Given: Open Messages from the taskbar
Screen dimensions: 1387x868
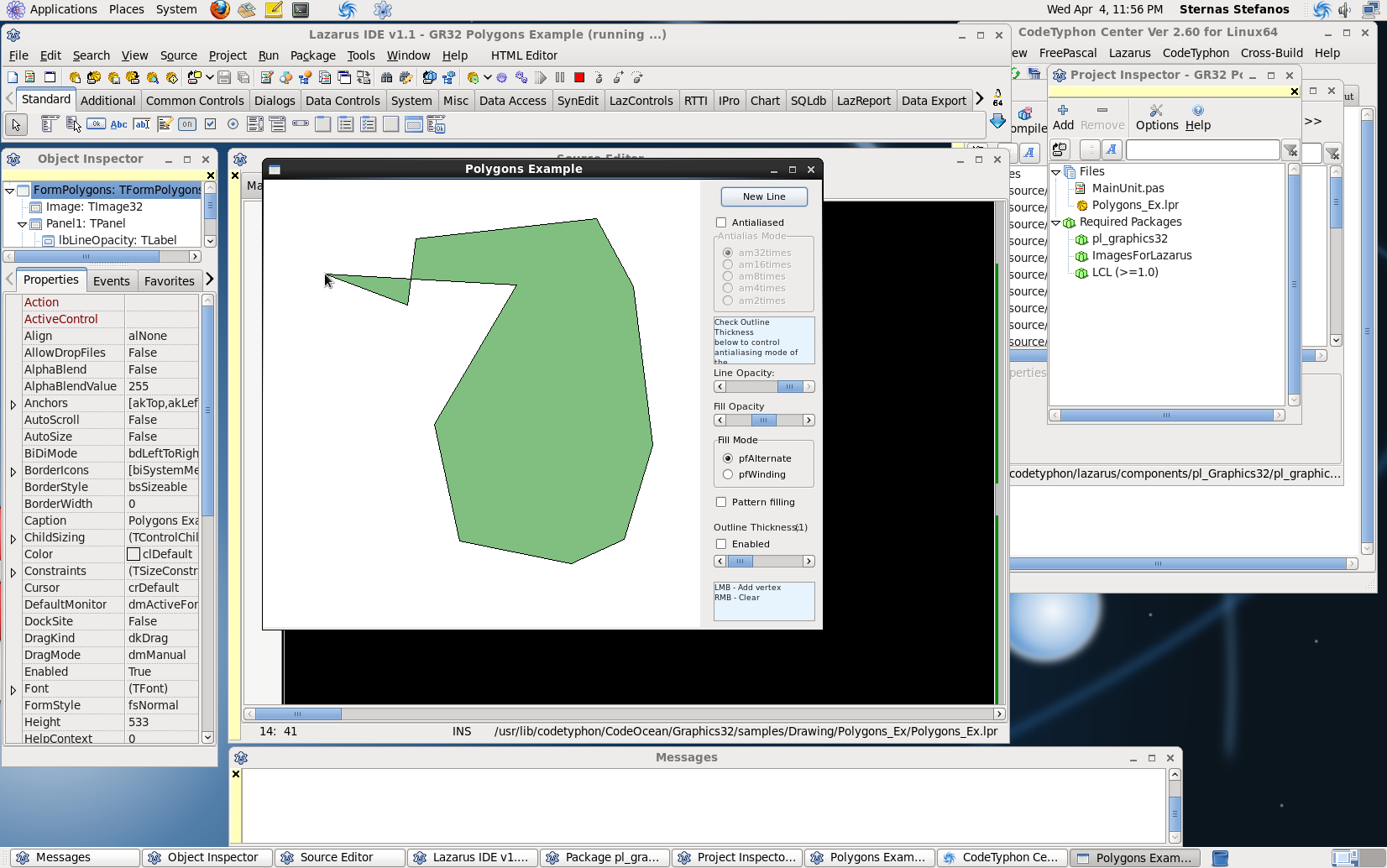Looking at the screenshot, I should coord(75,857).
